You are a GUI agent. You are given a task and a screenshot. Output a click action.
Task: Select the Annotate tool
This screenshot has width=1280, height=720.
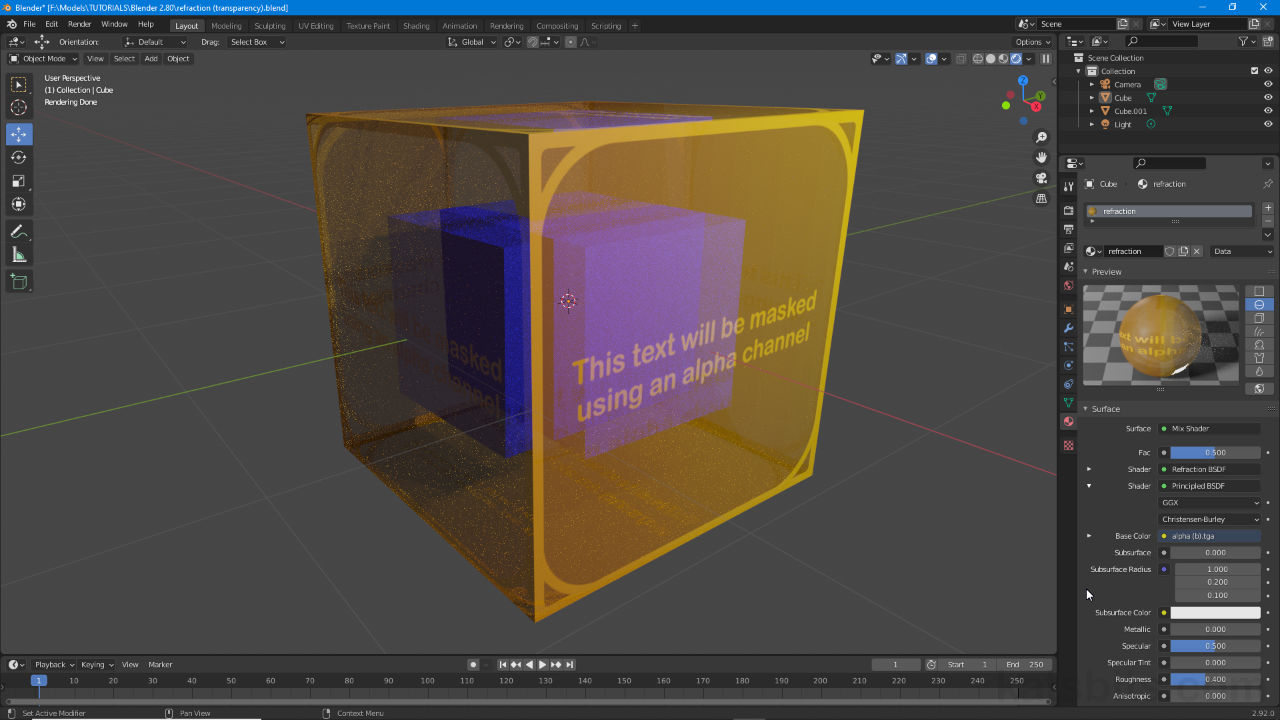(18, 231)
